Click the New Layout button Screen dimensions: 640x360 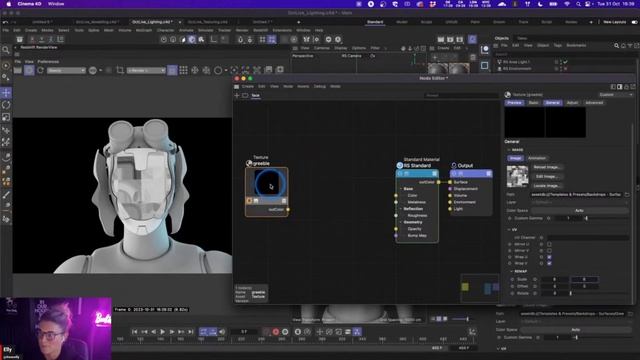pyautogui.click(x=614, y=22)
